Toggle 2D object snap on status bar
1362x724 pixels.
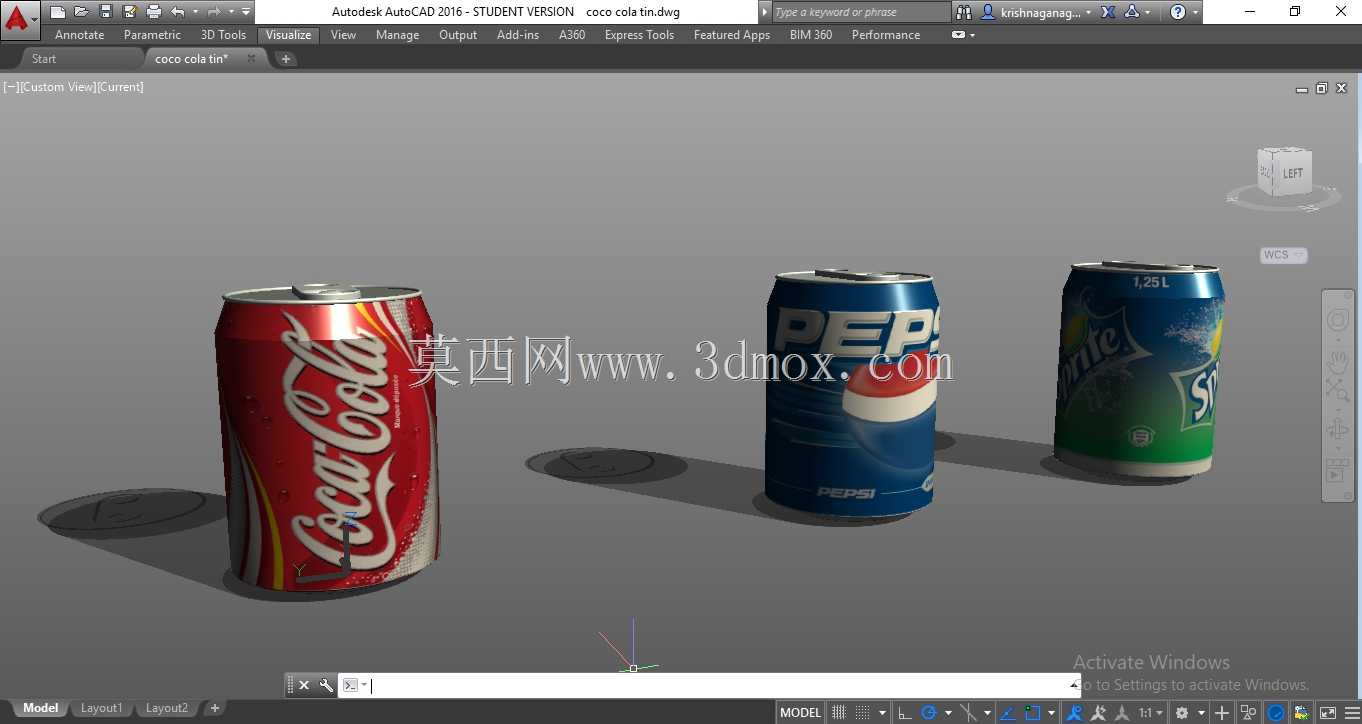[x=1033, y=713]
